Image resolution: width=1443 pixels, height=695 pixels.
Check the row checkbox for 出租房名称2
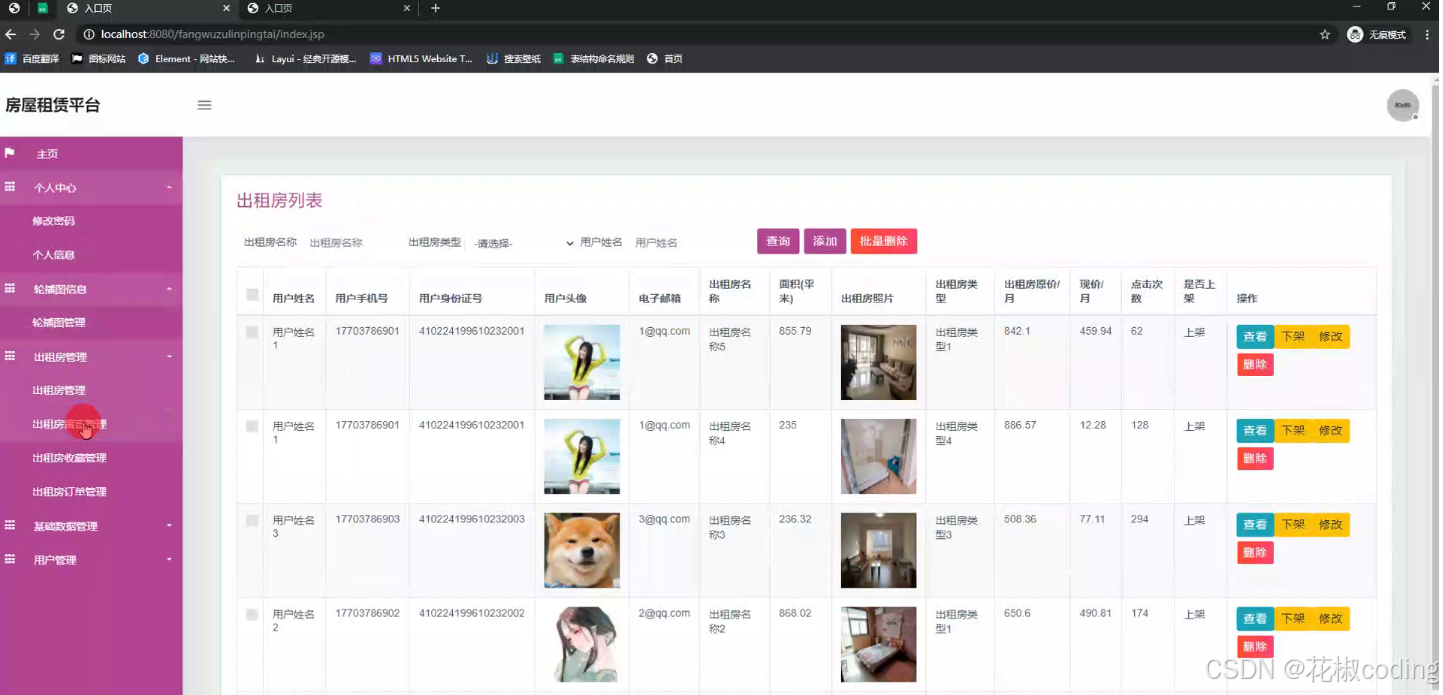click(x=252, y=614)
